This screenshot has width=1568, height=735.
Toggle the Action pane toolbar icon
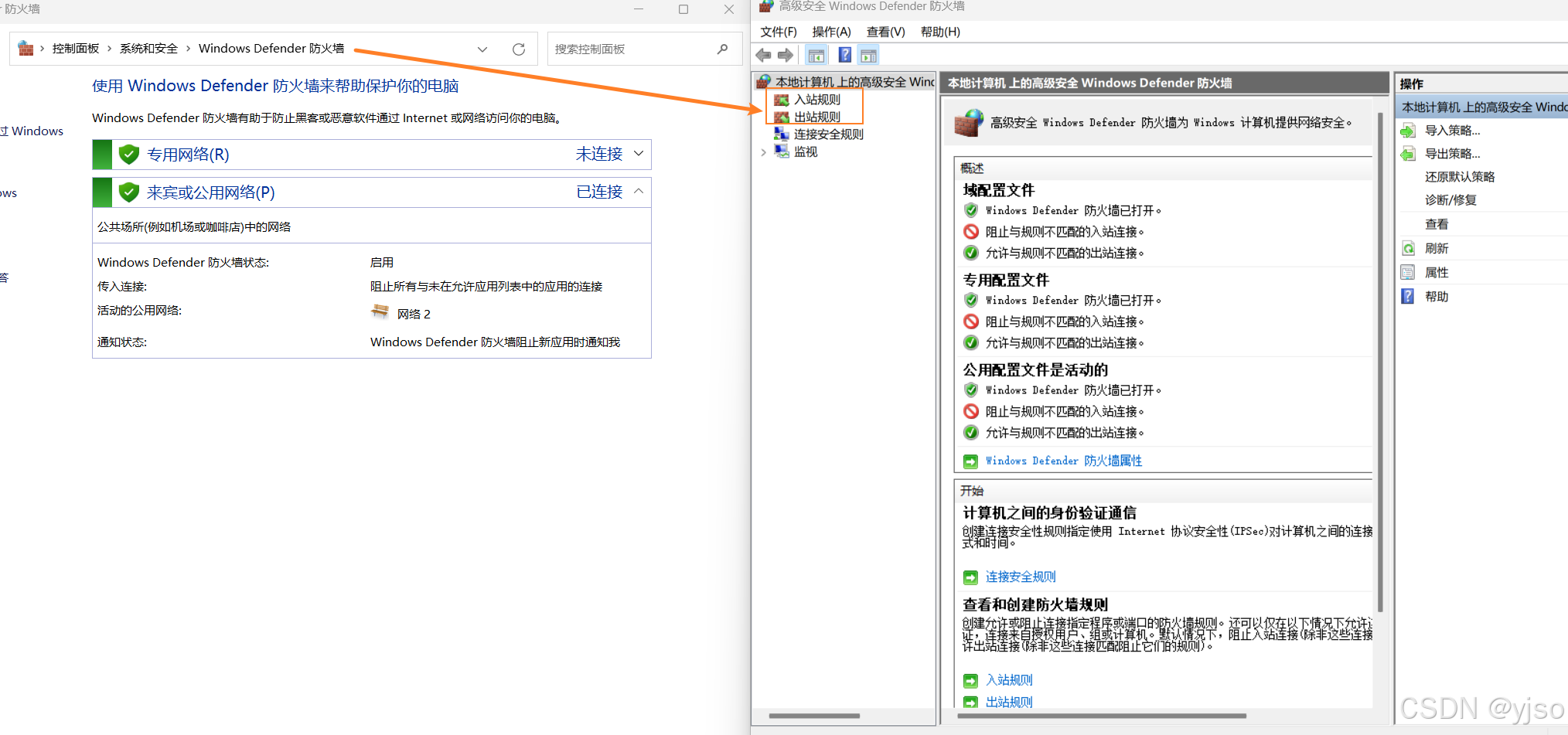pos(868,55)
